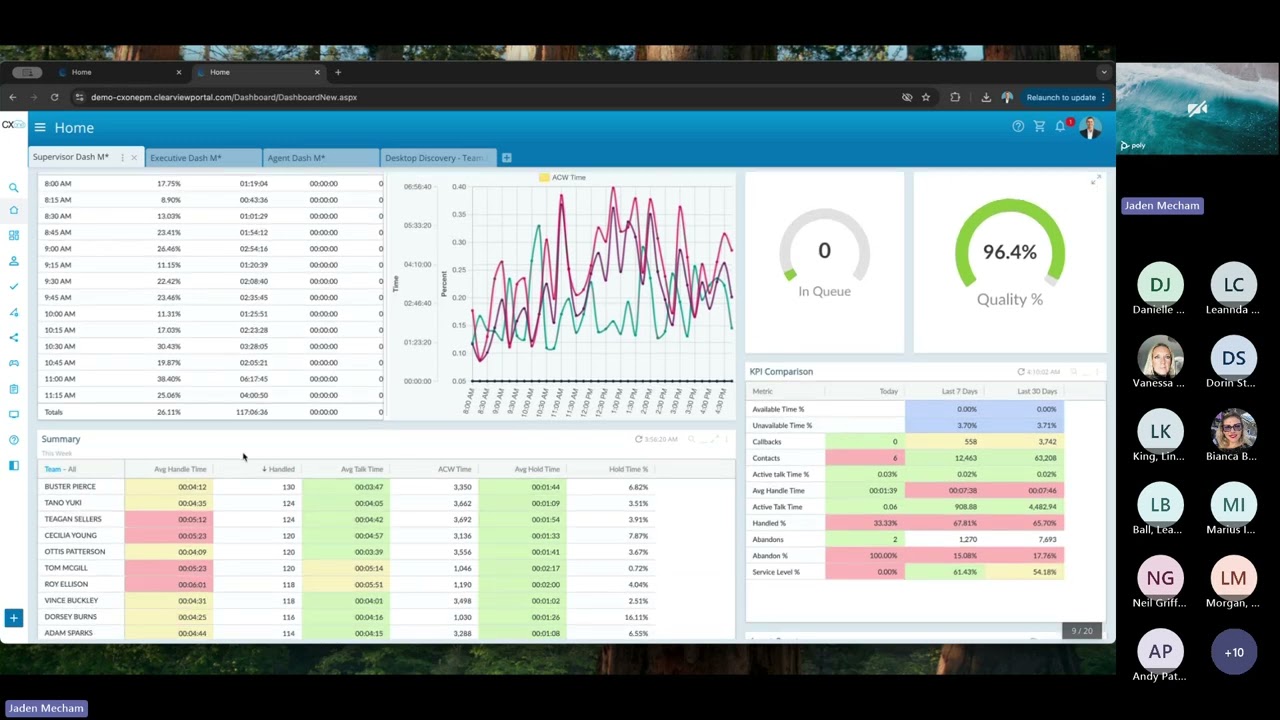
Task: Switch to the Desktop Discovery - Team tab
Action: pos(439,158)
